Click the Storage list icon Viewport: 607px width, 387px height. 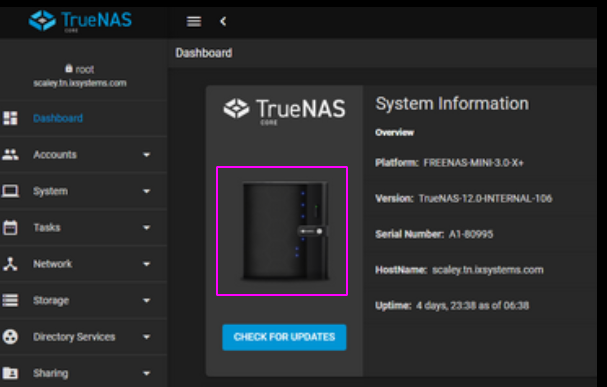pos(10,300)
